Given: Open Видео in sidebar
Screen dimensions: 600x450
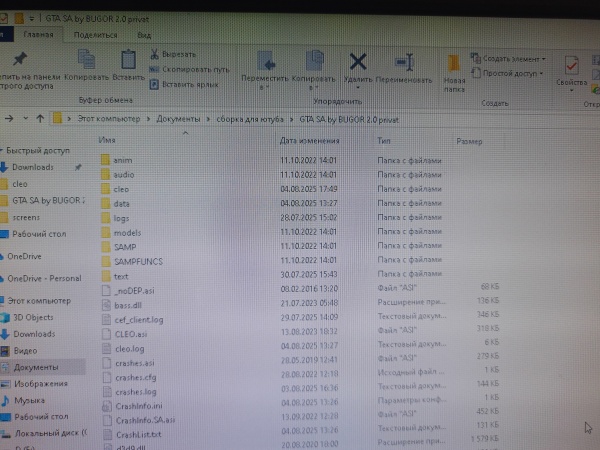Looking at the screenshot, I should (x=25, y=351).
